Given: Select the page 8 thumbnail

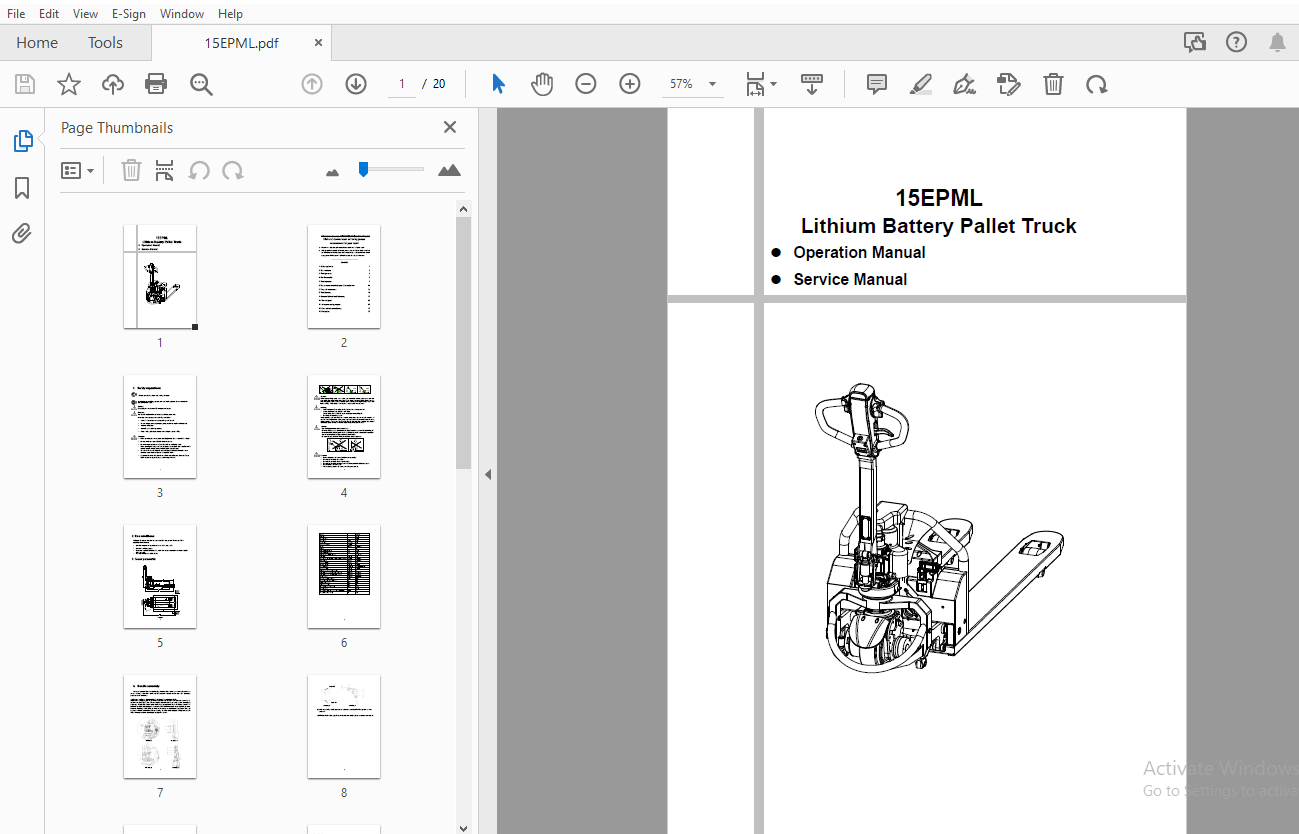Looking at the screenshot, I should (344, 727).
